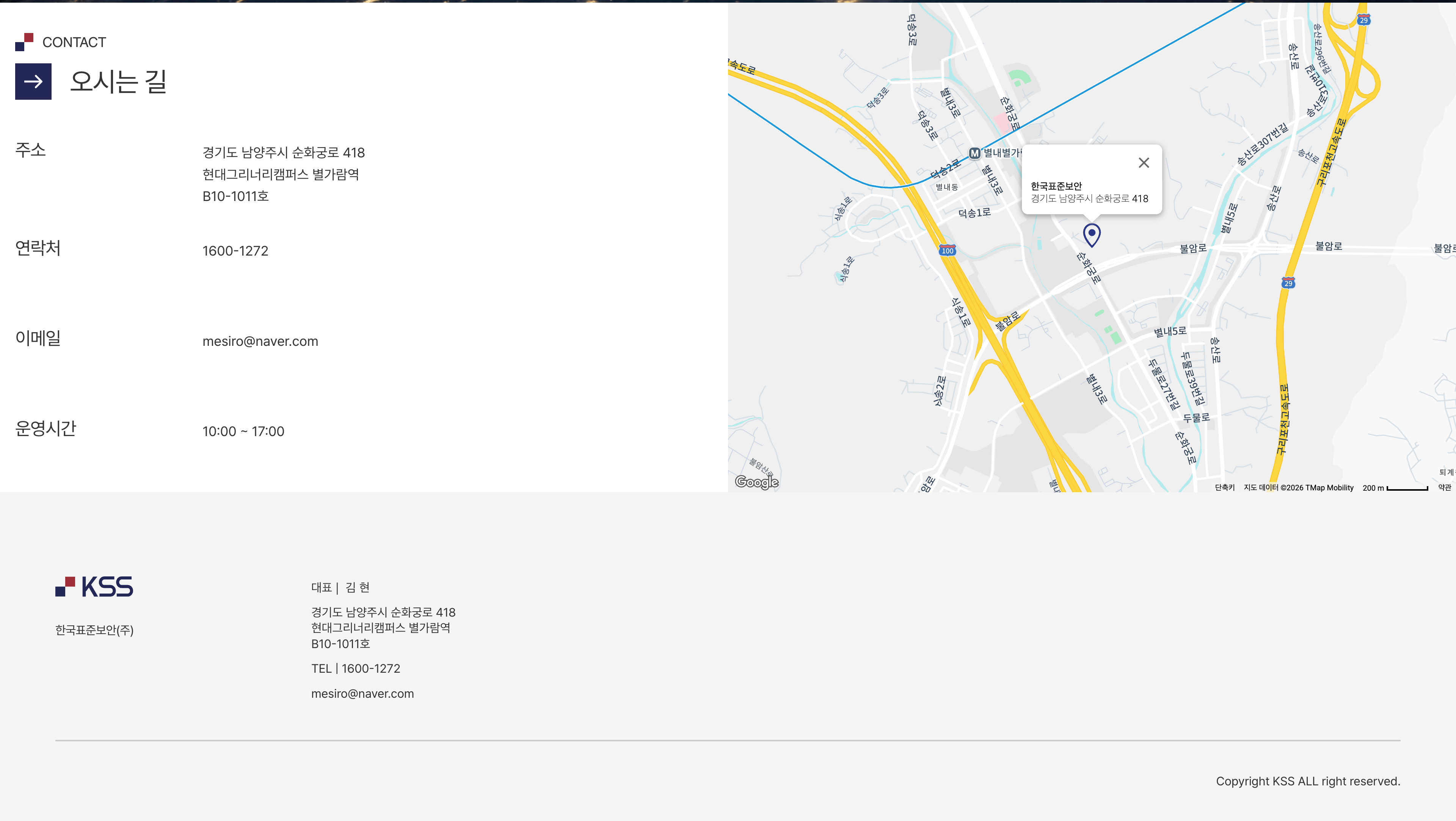This screenshot has height=821, width=1456.
Task: Click the email mesiro@naver.com in contact section
Action: pyautogui.click(x=260, y=341)
